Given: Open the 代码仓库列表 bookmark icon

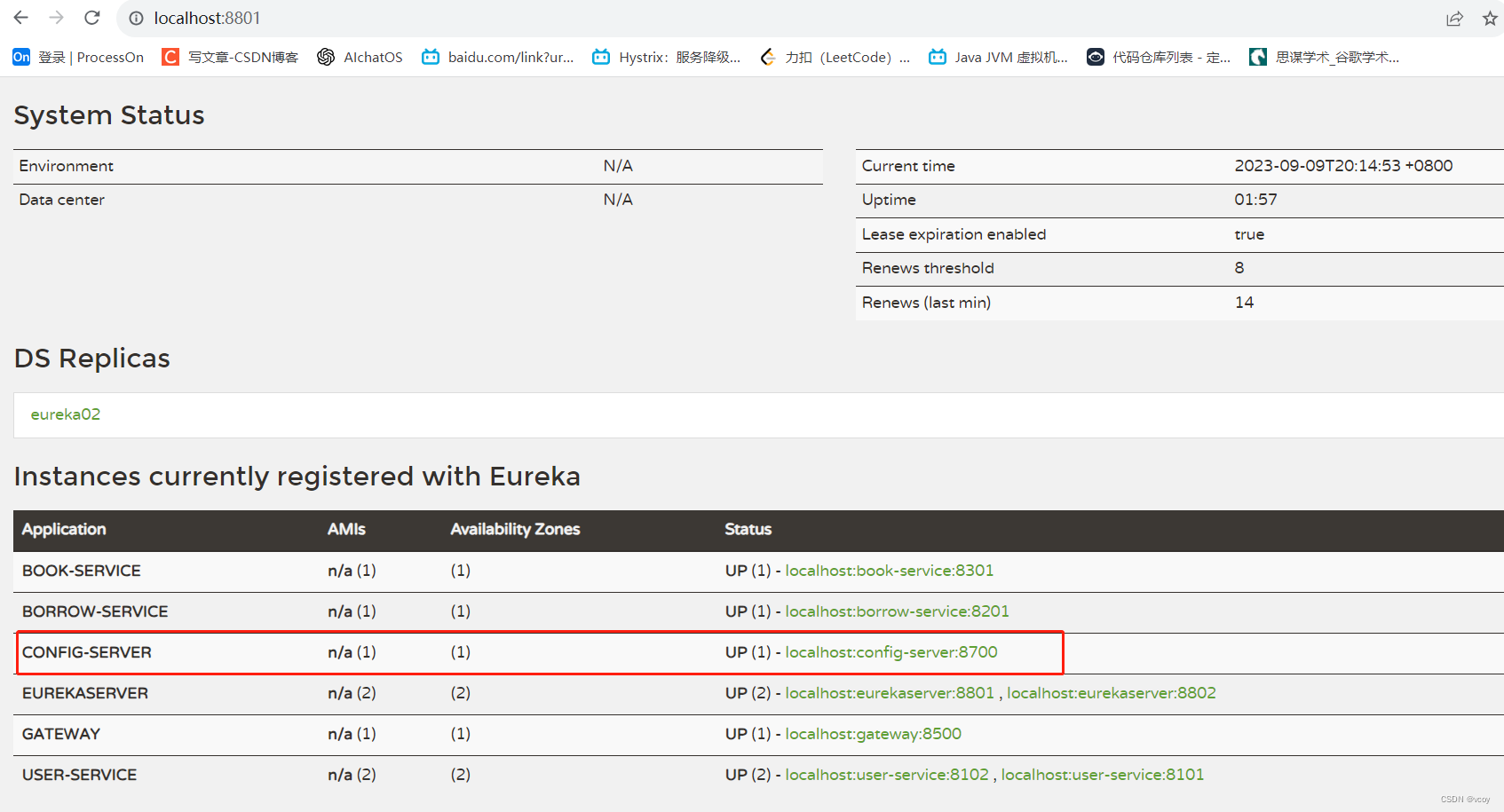Looking at the screenshot, I should point(1096,57).
